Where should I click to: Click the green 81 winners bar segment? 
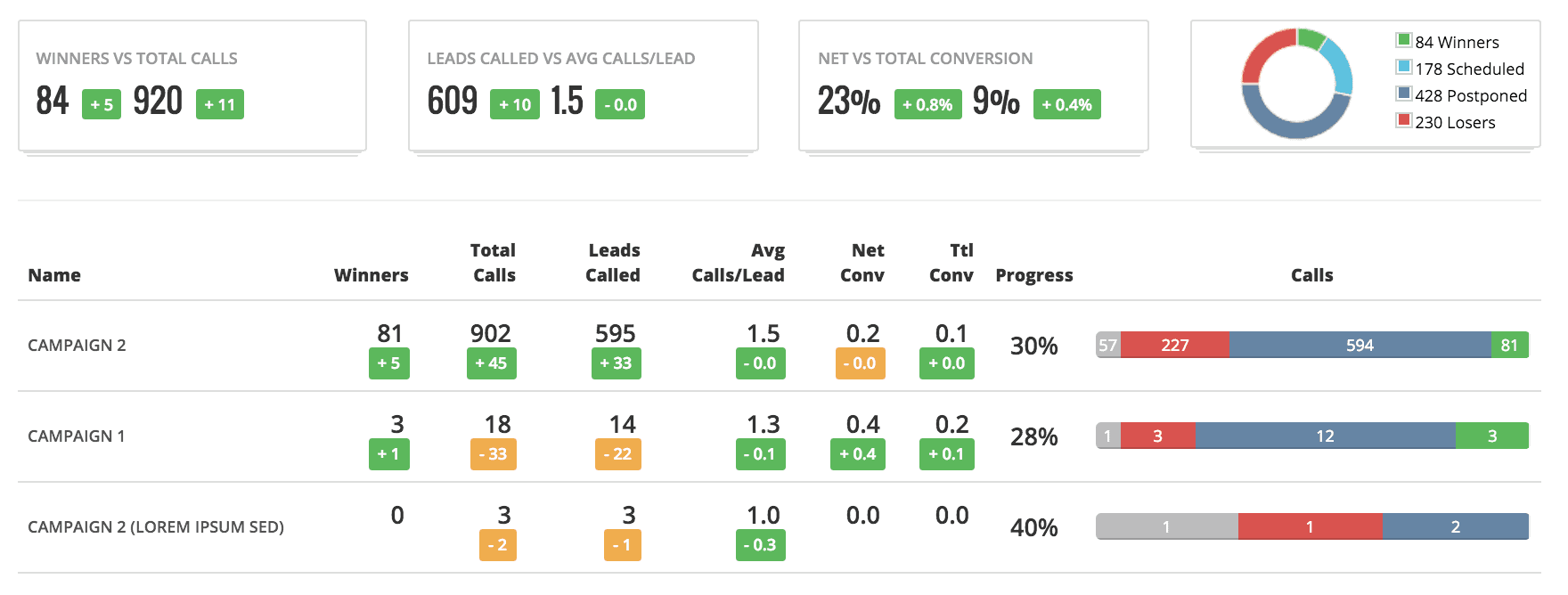[1509, 346]
